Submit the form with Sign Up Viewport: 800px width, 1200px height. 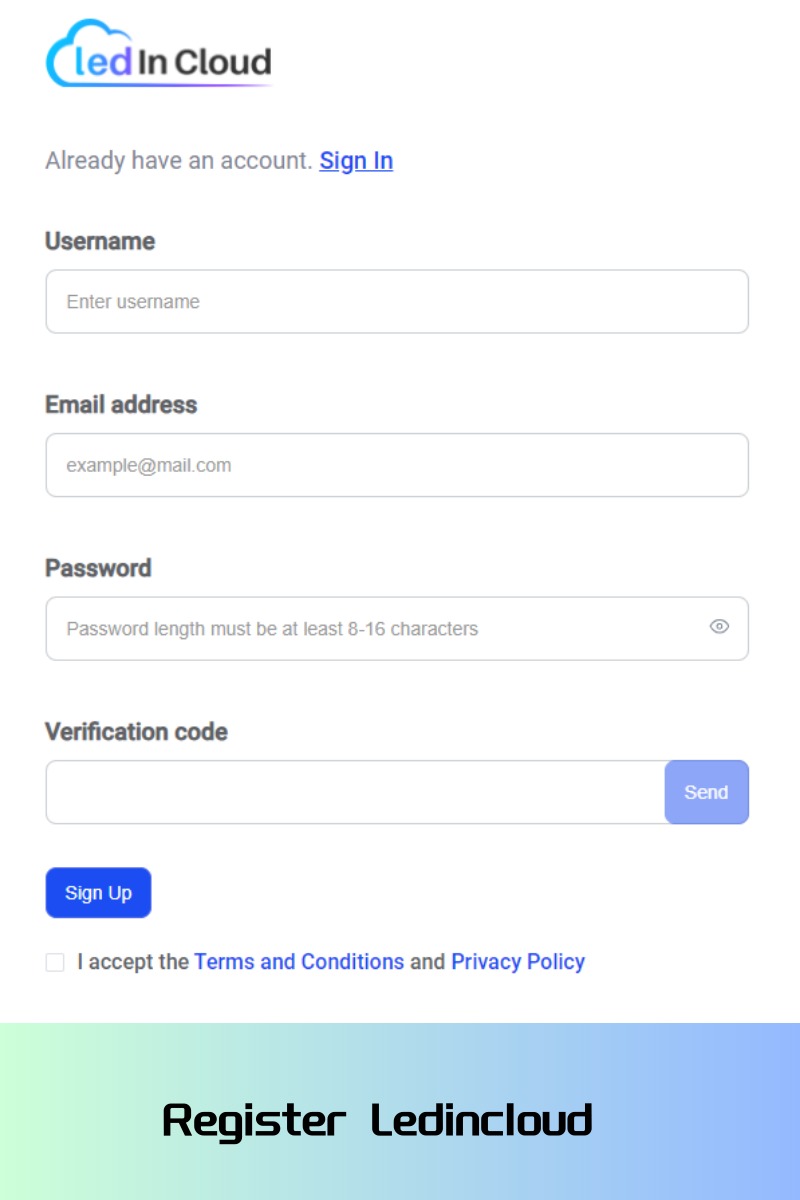coord(98,893)
